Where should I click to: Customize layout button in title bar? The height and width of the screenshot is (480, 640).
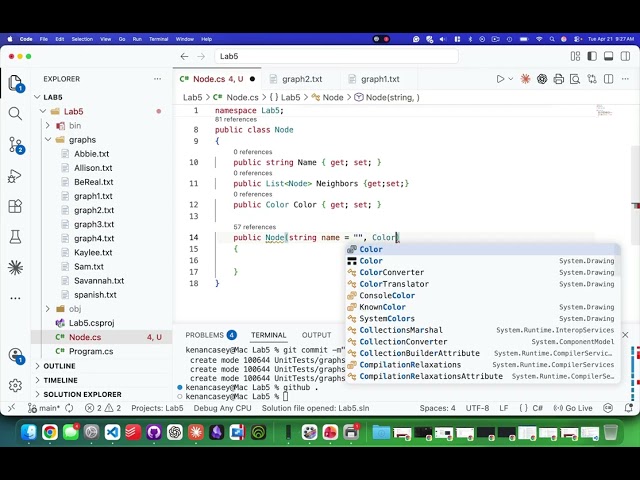(575, 56)
